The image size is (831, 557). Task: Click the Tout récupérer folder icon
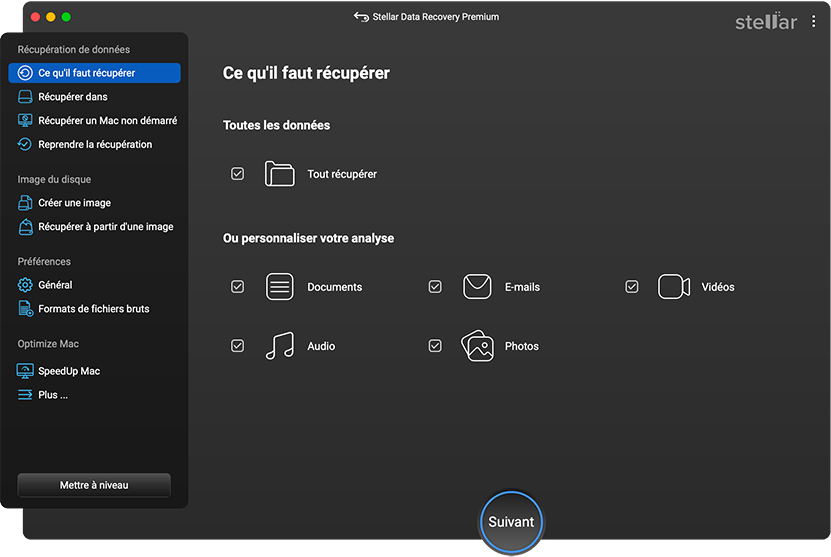coord(279,174)
